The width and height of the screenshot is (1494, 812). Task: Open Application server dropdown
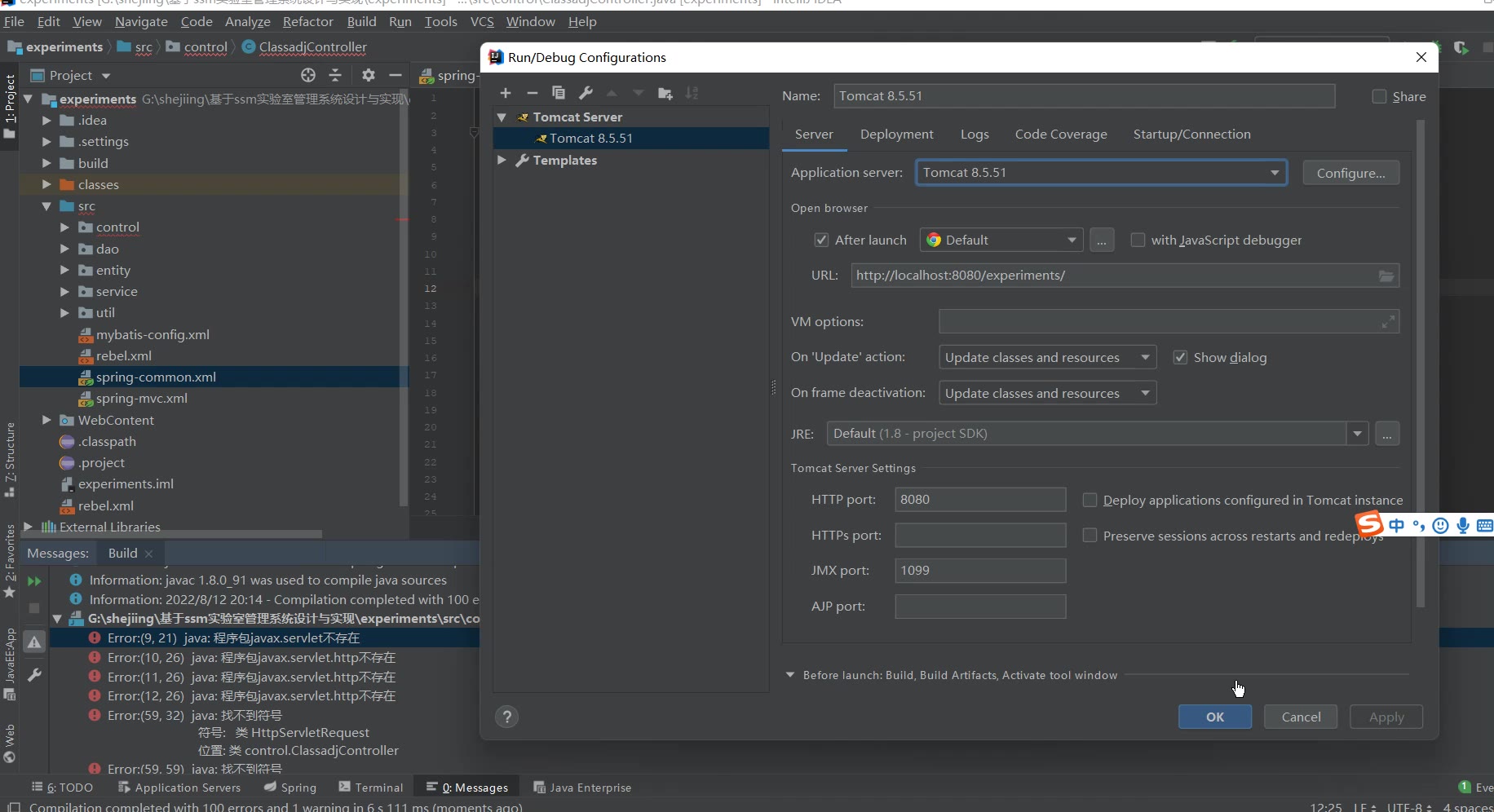tap(1102, 173)
